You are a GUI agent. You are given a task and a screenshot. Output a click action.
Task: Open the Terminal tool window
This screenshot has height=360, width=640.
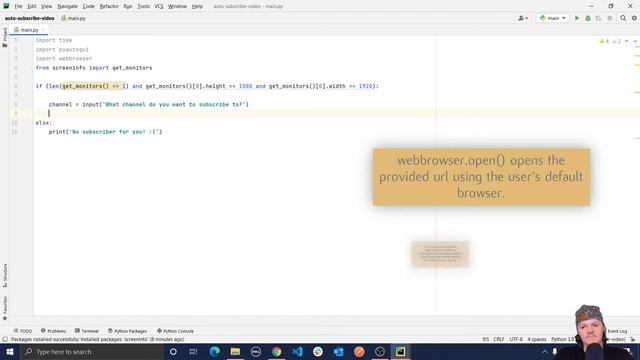(87, 331)
